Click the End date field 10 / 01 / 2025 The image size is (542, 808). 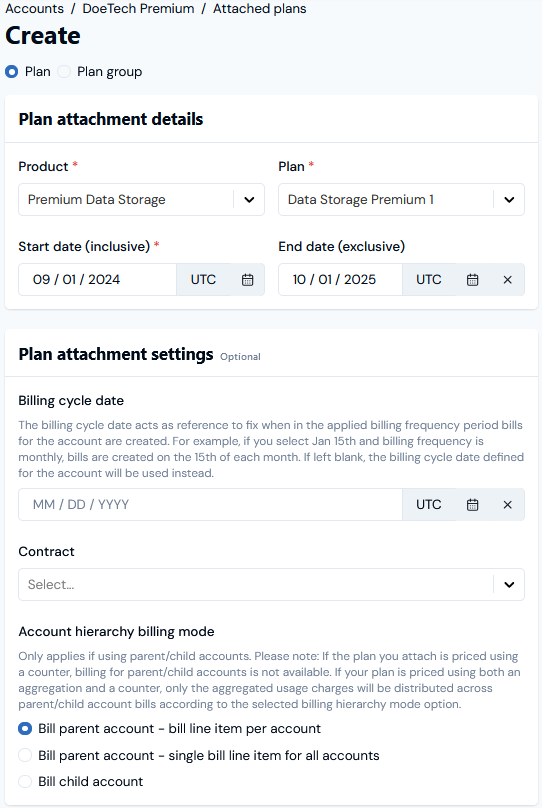pos(341,280)
